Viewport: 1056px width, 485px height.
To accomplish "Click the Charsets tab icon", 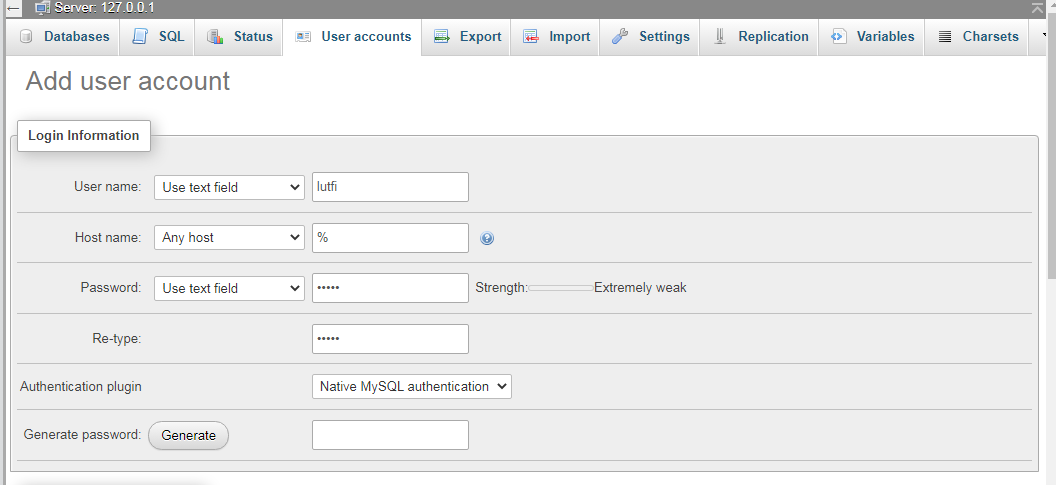I will [945, 36].
